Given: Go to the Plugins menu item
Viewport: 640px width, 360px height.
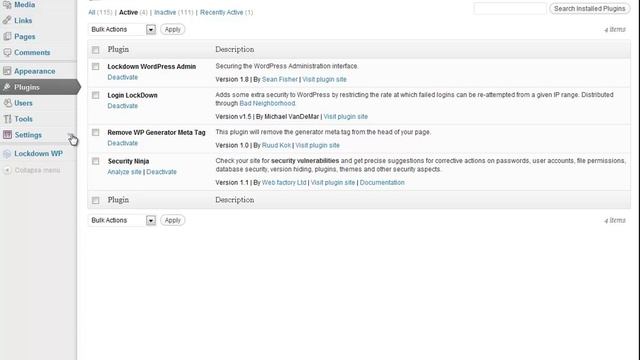Looking at the screenshot, I should click(27, 87).
